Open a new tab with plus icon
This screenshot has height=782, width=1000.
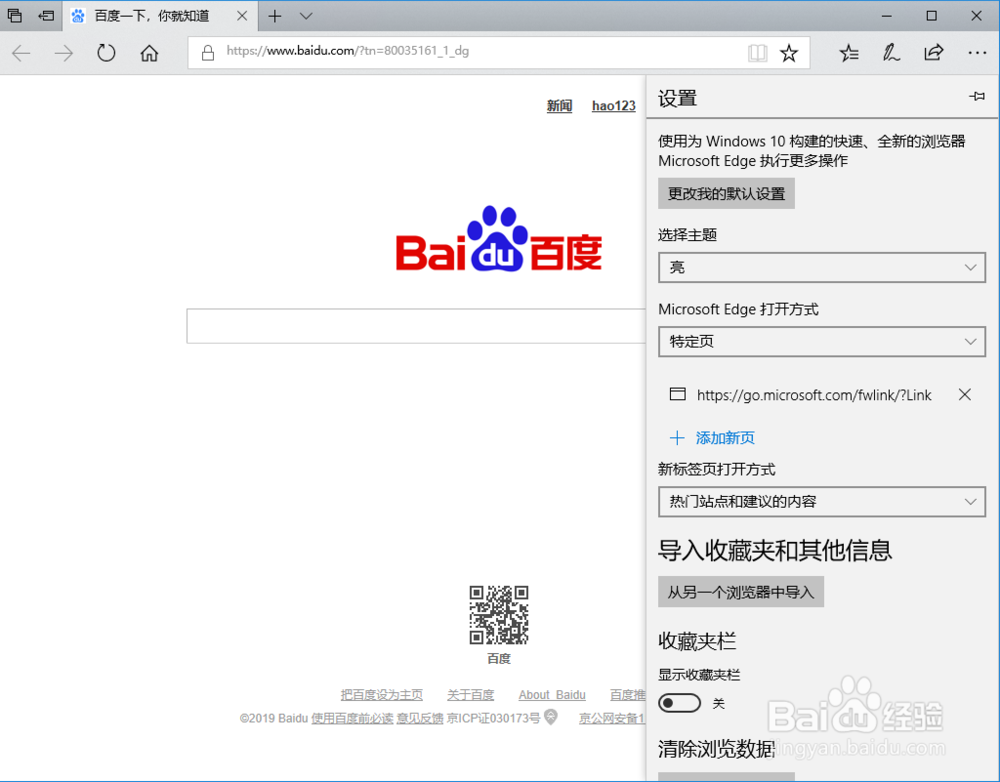pos(275,16)
